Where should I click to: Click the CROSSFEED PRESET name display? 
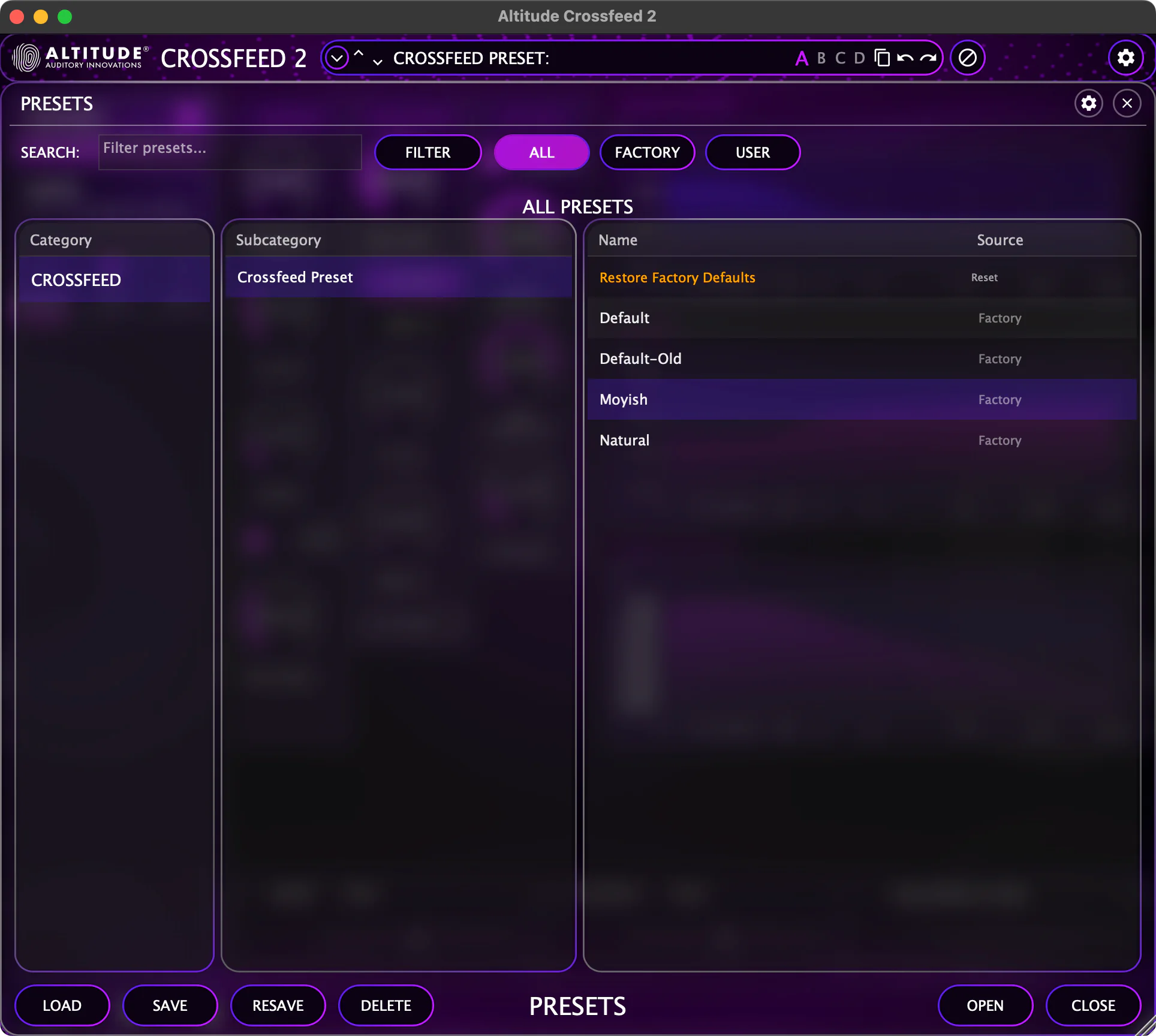pyautogui.click(x=471, y=58)
